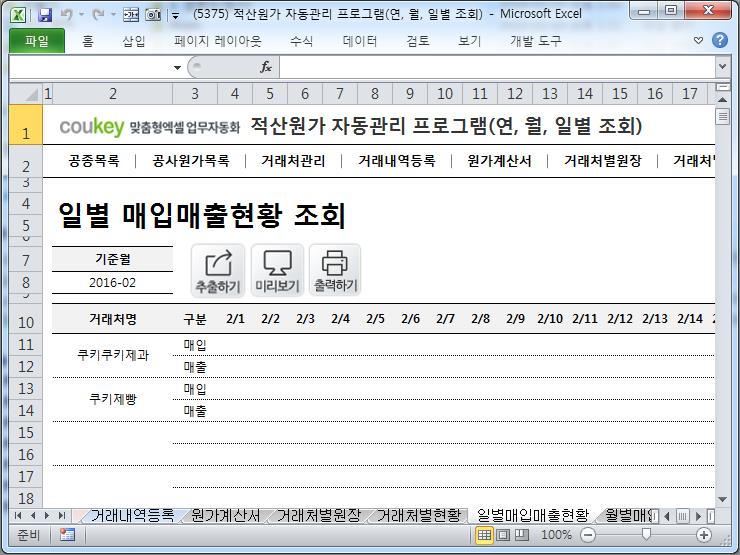740x555 pixels.
Task: Click next sheet tab navigation arrow
Action: point(47,515)
